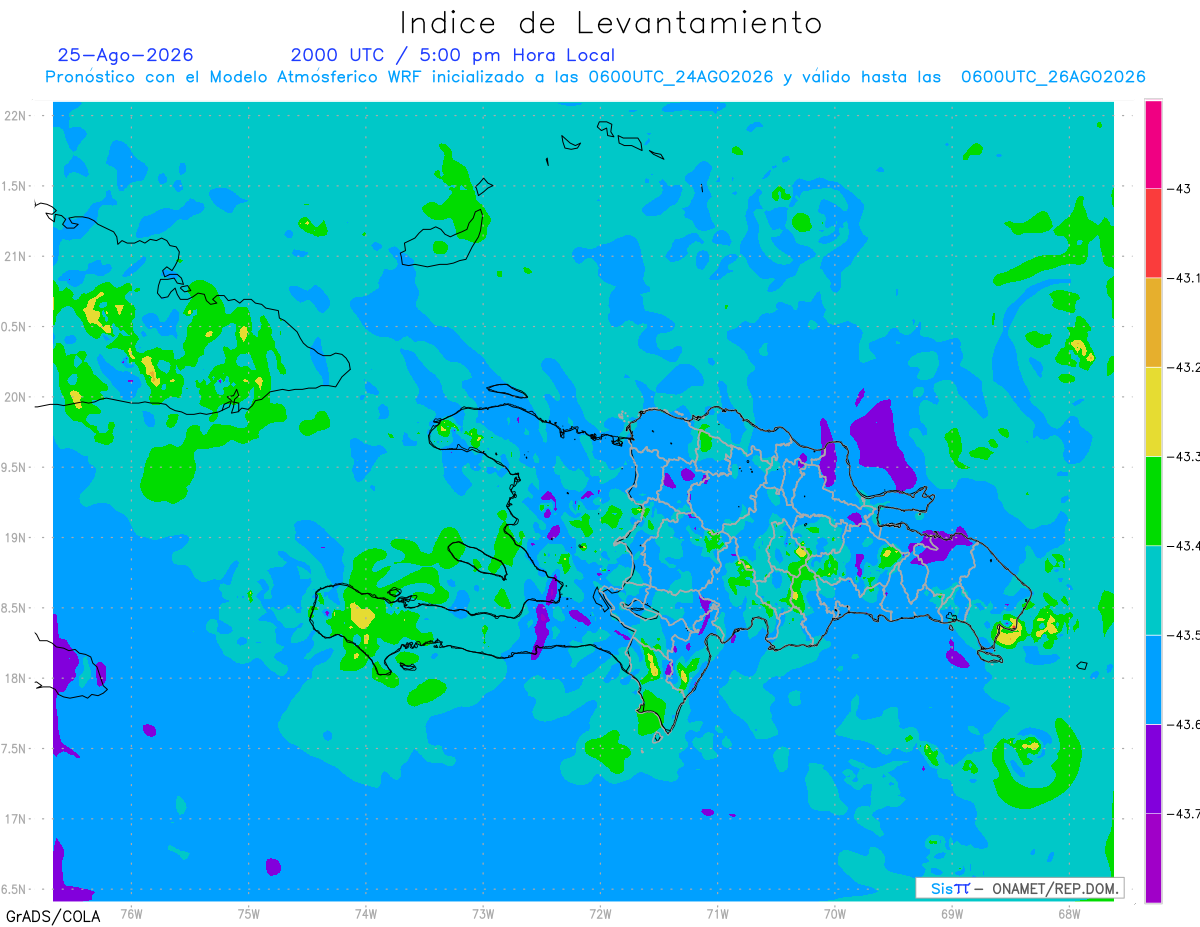Select the red color band in the legend
The height and width of the screenshot is (927, 1200).
(x=1153, y=233)
